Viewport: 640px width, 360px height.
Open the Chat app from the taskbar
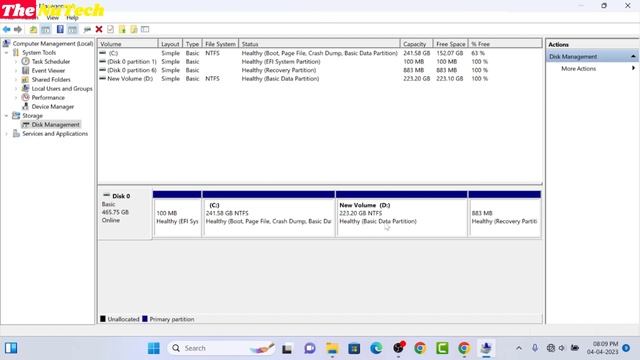(310, 348)
